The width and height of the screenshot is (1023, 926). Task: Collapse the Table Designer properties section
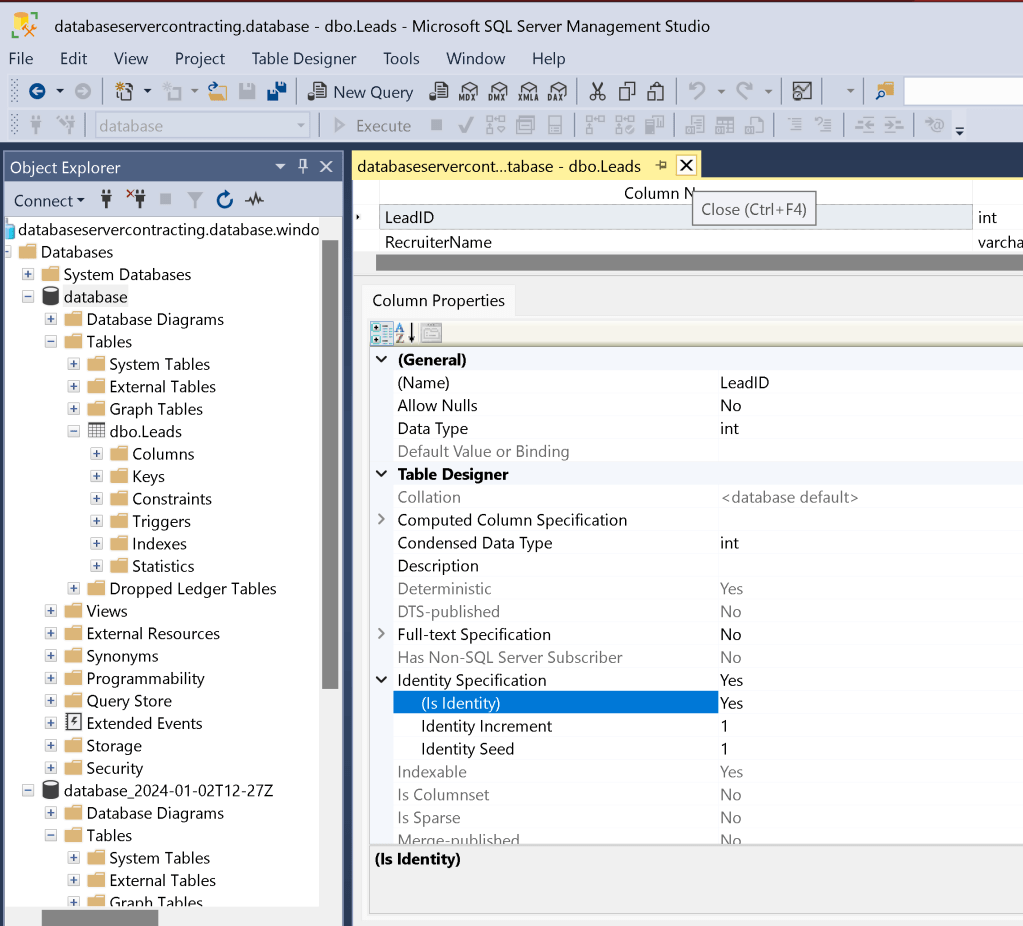[x=382, y=474]
